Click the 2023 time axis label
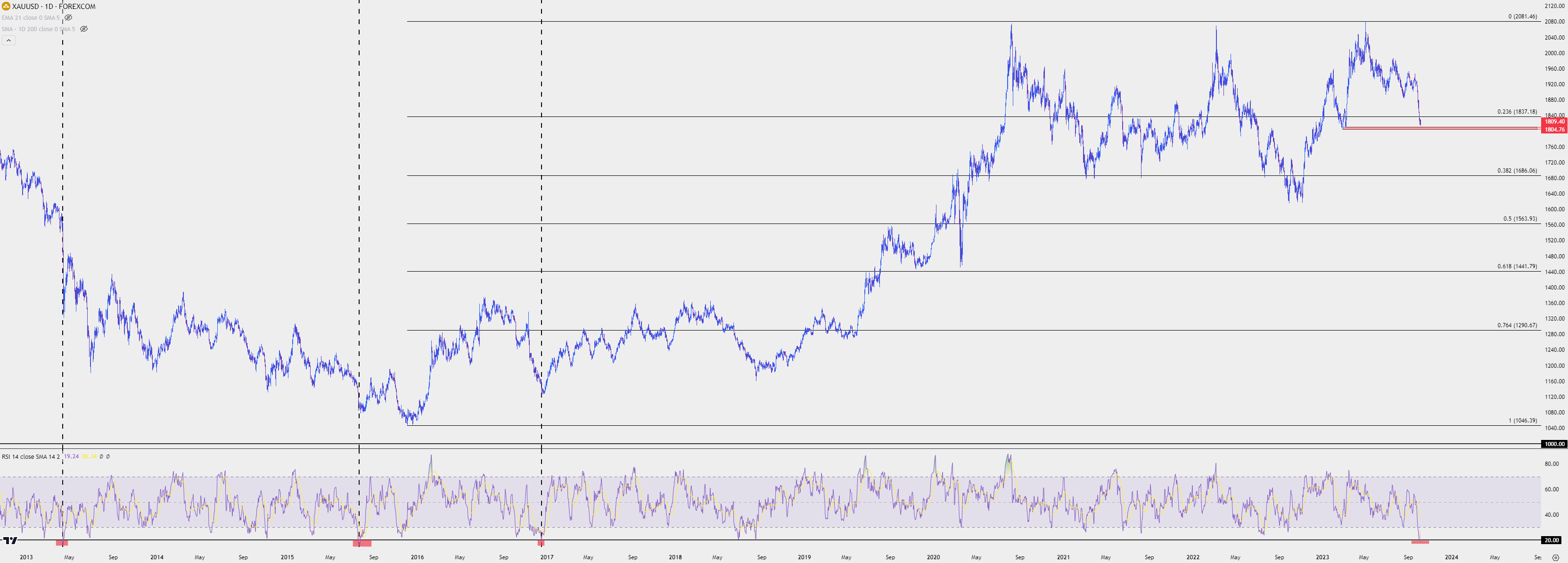Screen dimensions: 1568x563 point(1322,557)
